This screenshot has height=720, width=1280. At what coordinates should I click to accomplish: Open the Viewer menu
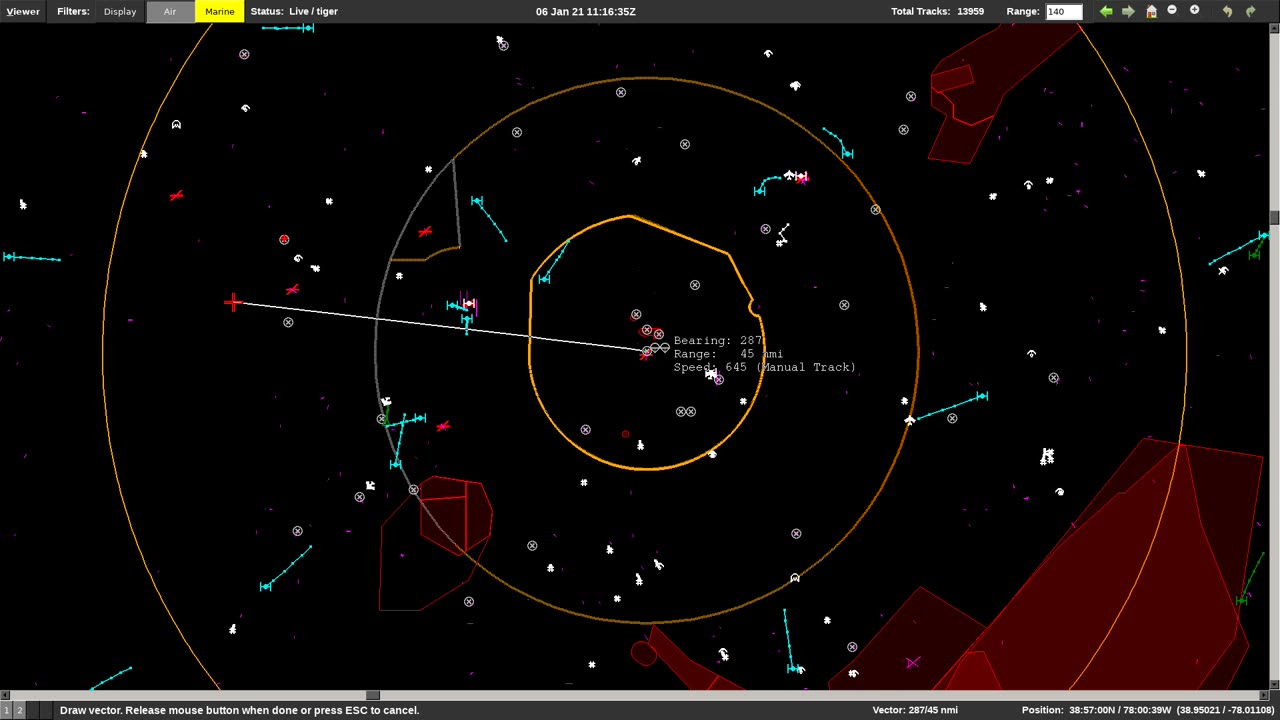click(23, 11)
